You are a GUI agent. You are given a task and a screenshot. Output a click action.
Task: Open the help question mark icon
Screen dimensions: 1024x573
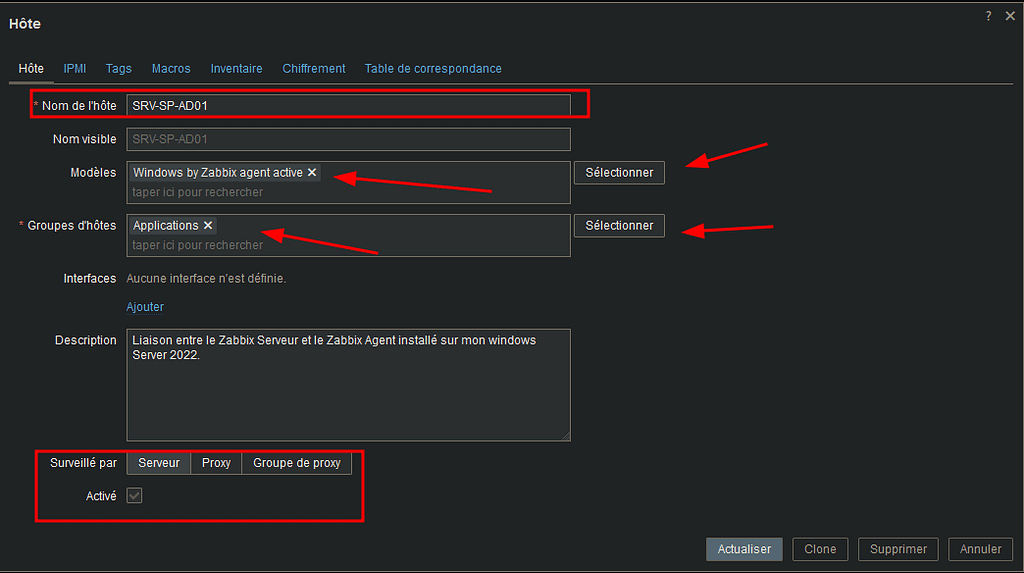pyautogui.click(x=988, y=16)
